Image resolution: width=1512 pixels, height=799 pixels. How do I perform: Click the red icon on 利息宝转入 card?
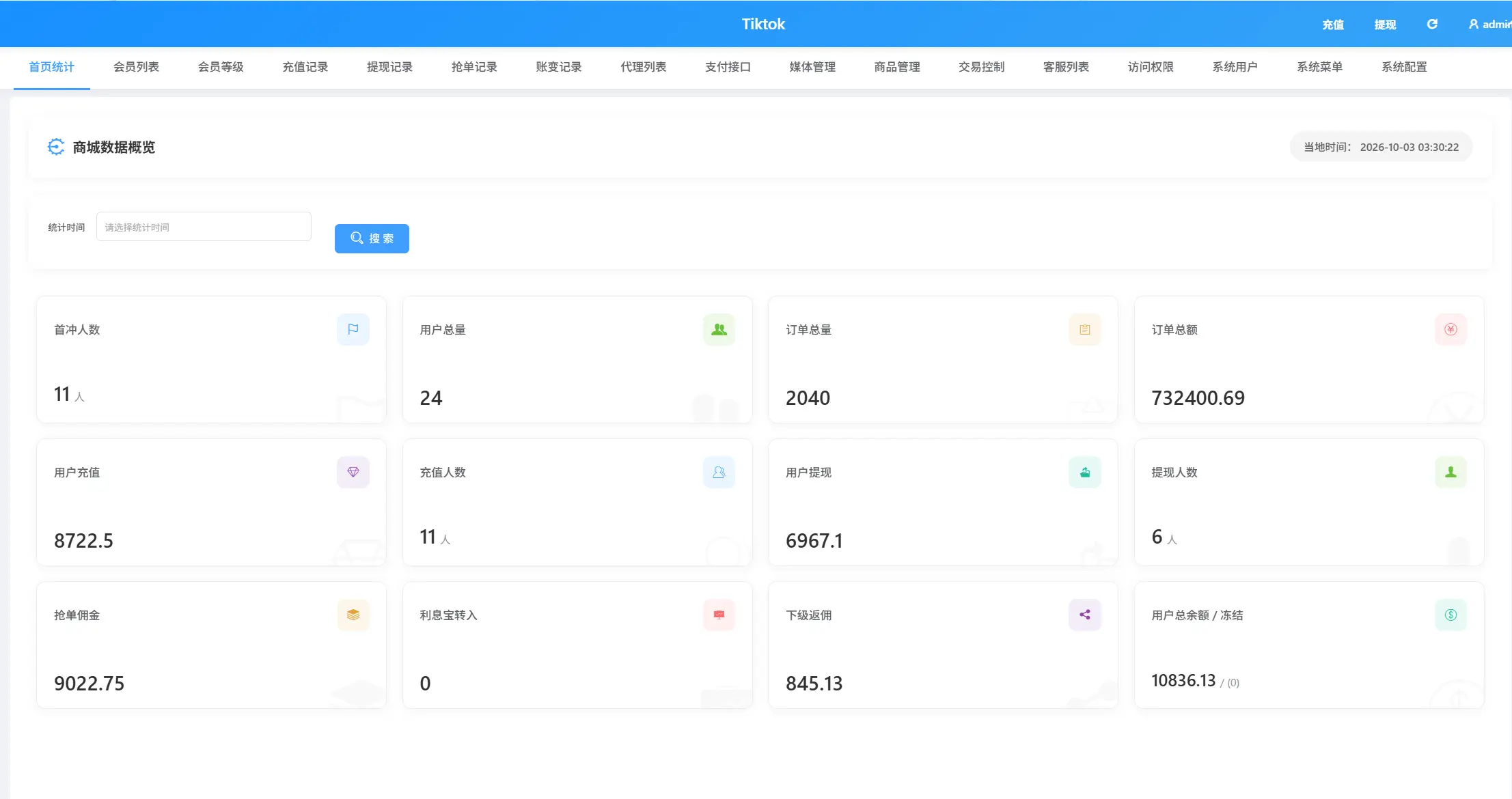(x=719, y=615)
